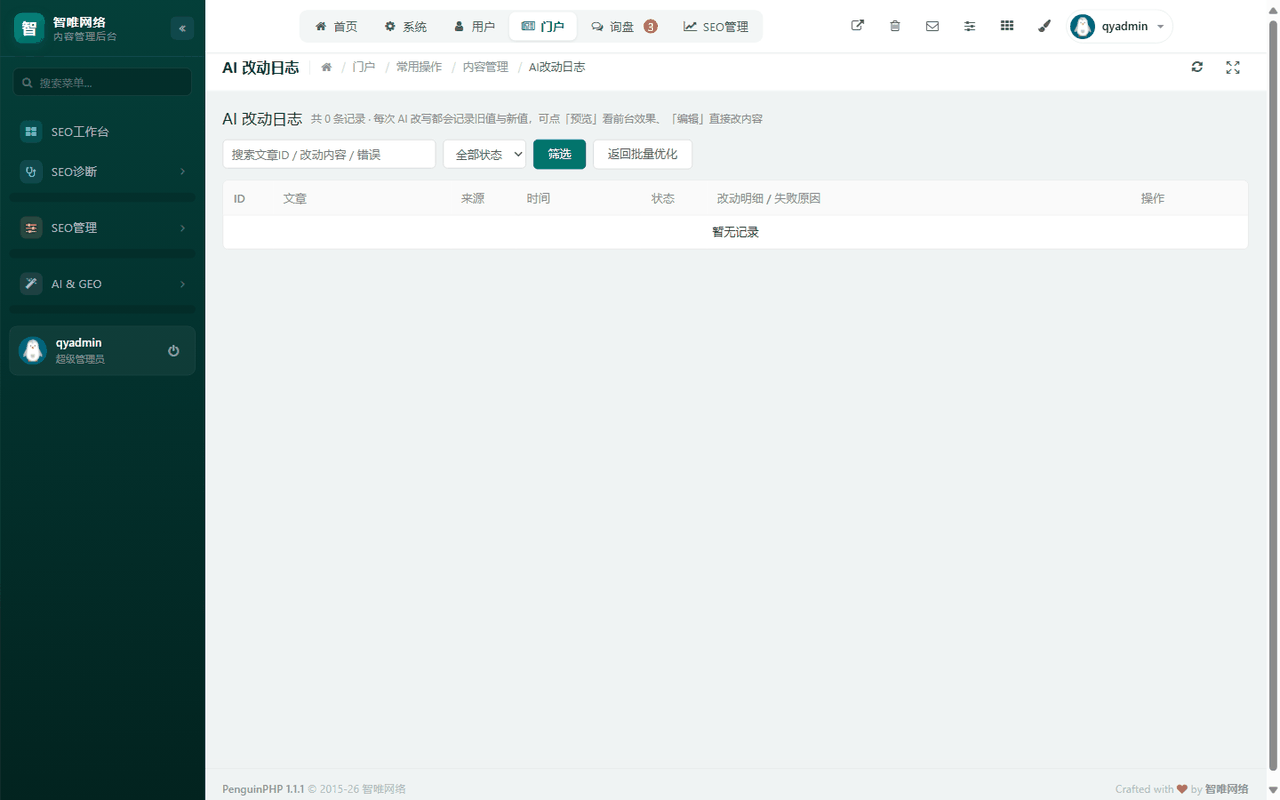This screenshot has width=1280, height=800.
Task: Click the home icon in the breadcrumb
Action: 326,67
